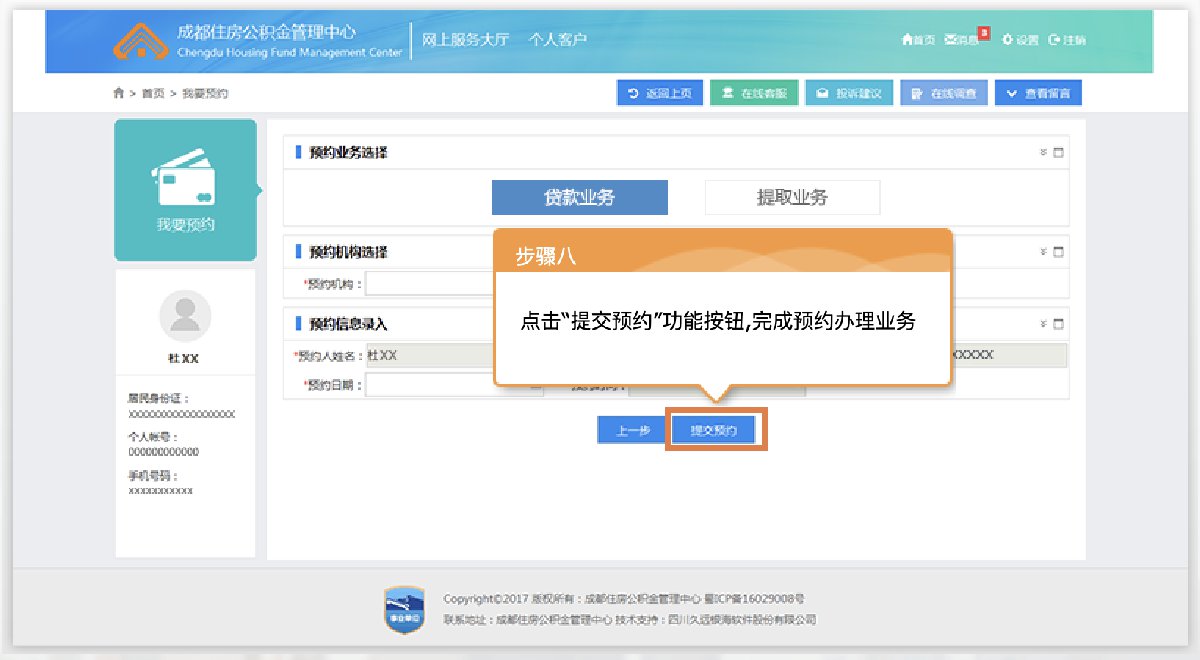Select the 提取业务 option

792,198
